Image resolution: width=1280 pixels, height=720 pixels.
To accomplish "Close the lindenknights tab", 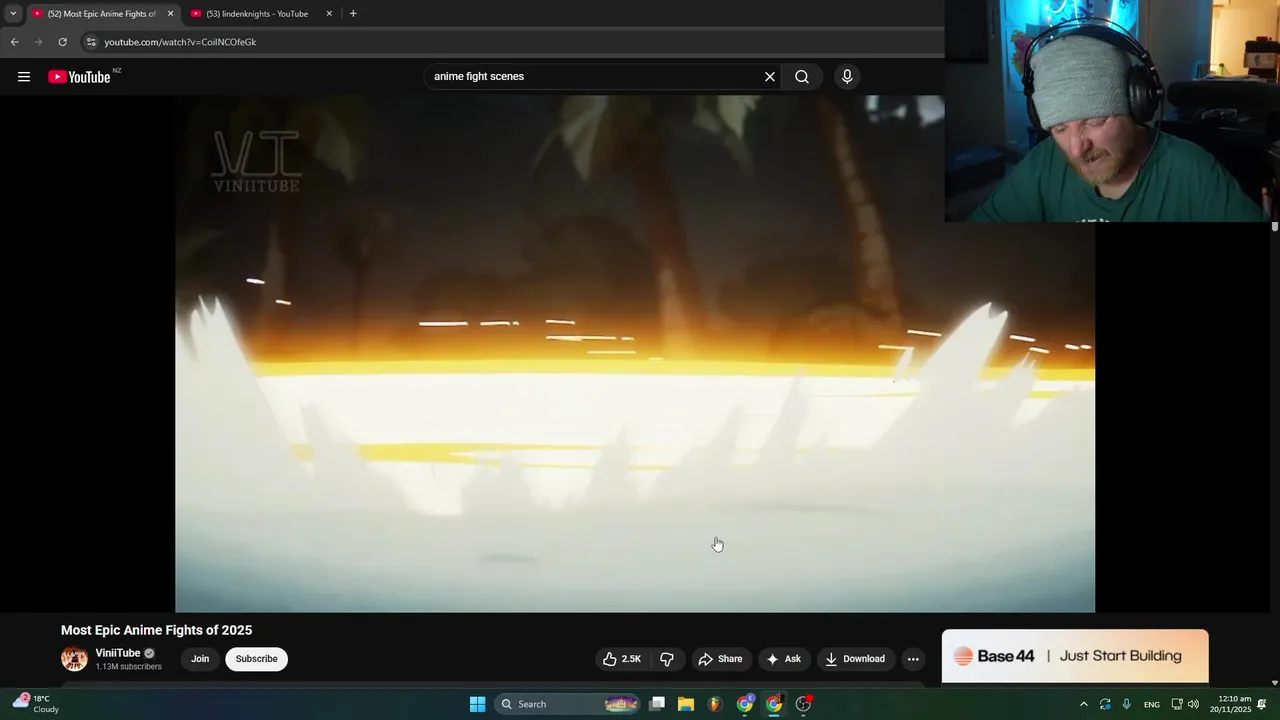I will point(329,14).
